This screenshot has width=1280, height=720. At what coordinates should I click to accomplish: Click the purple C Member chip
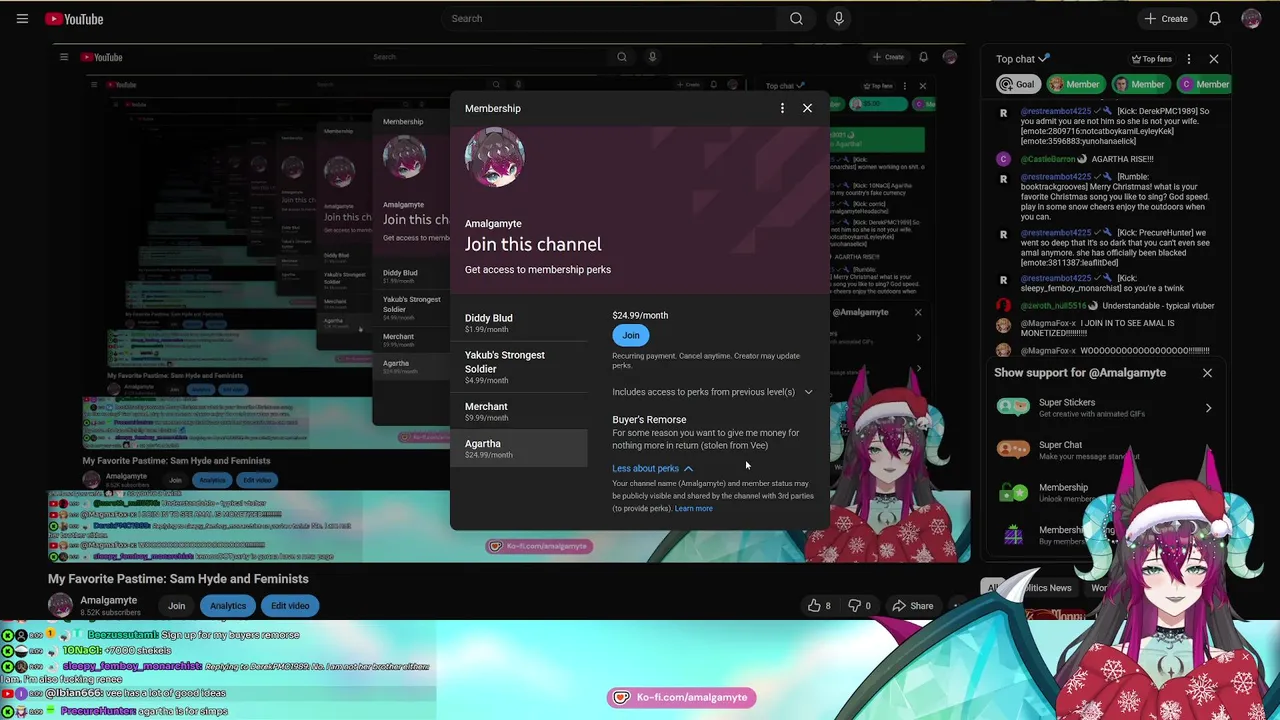pyautogui.click(x=1205, y=84)
